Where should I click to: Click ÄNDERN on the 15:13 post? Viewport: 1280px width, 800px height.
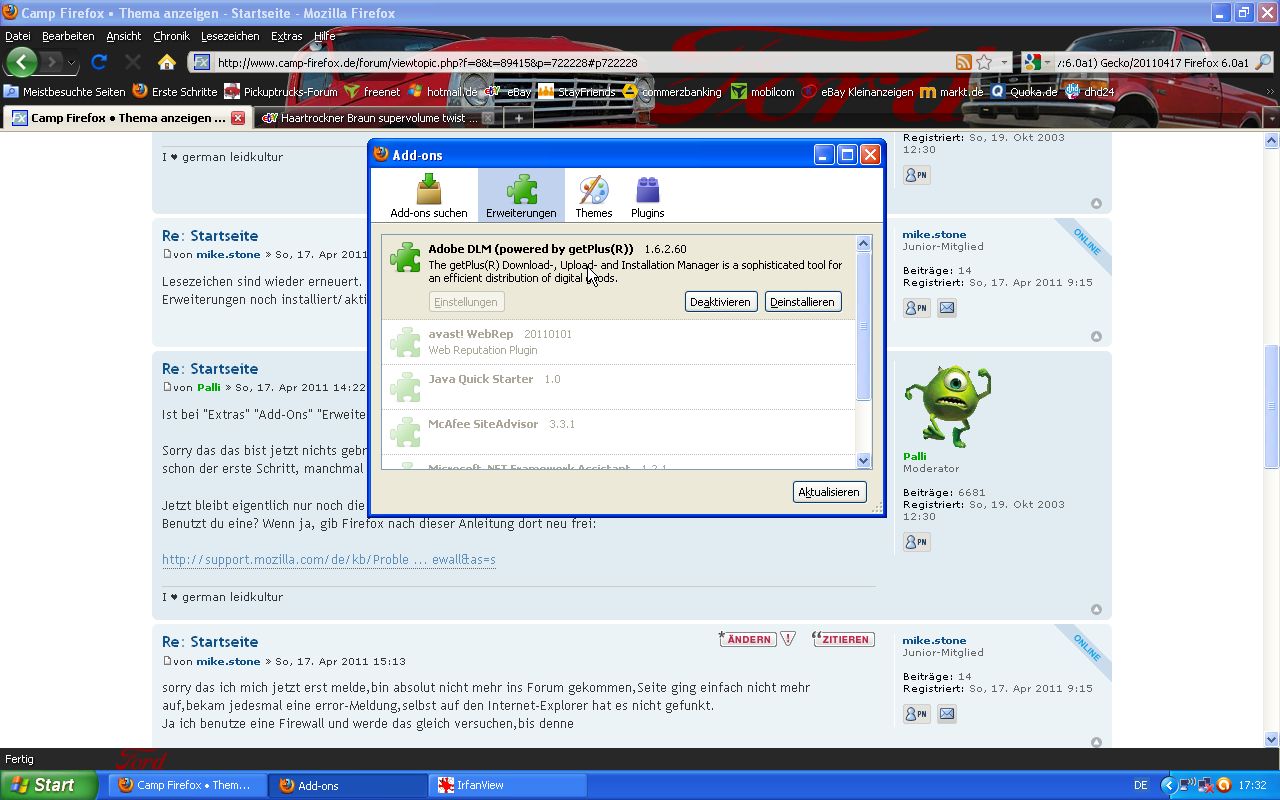(747, 639)
